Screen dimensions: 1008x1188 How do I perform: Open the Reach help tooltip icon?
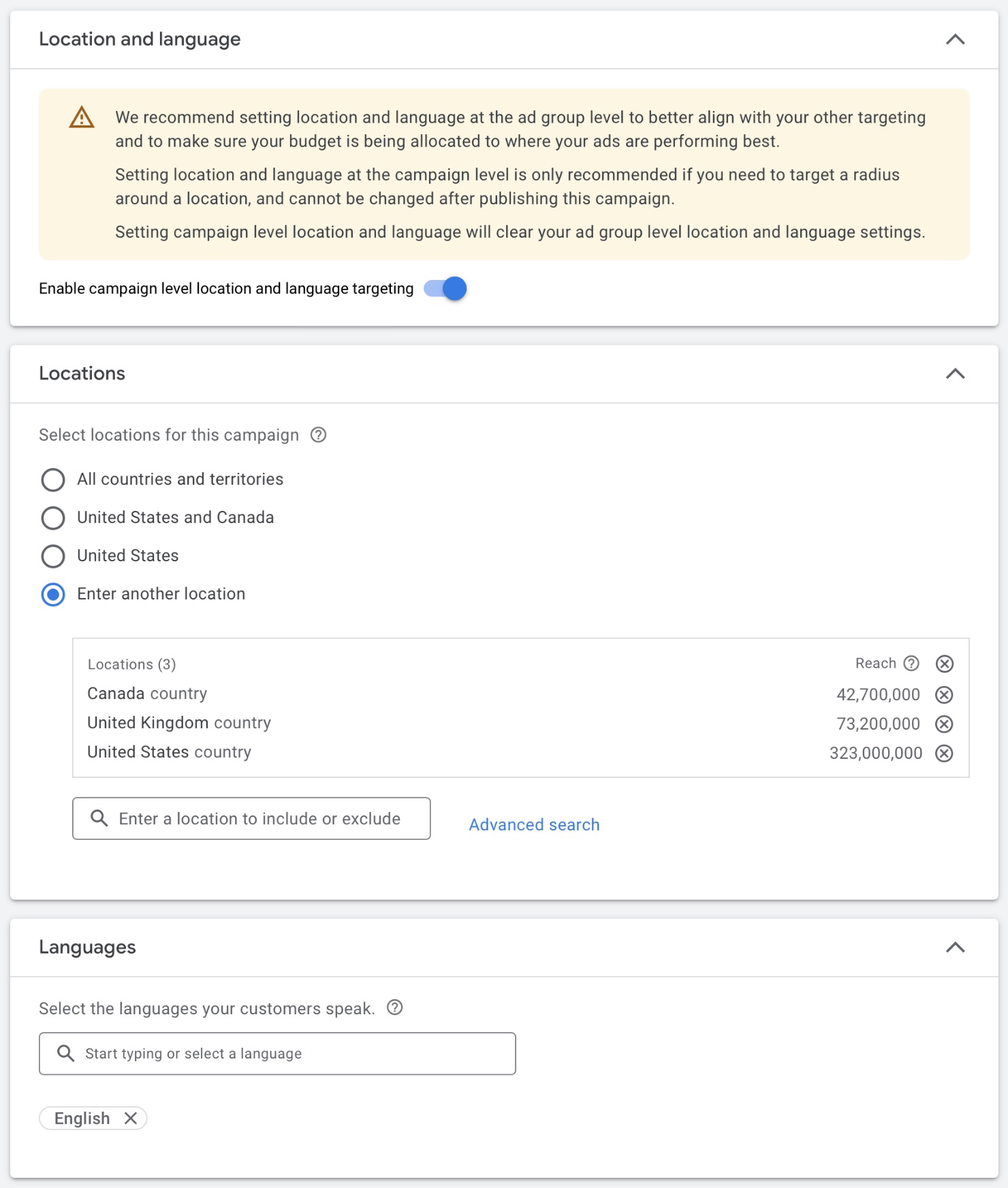point(911,663)
